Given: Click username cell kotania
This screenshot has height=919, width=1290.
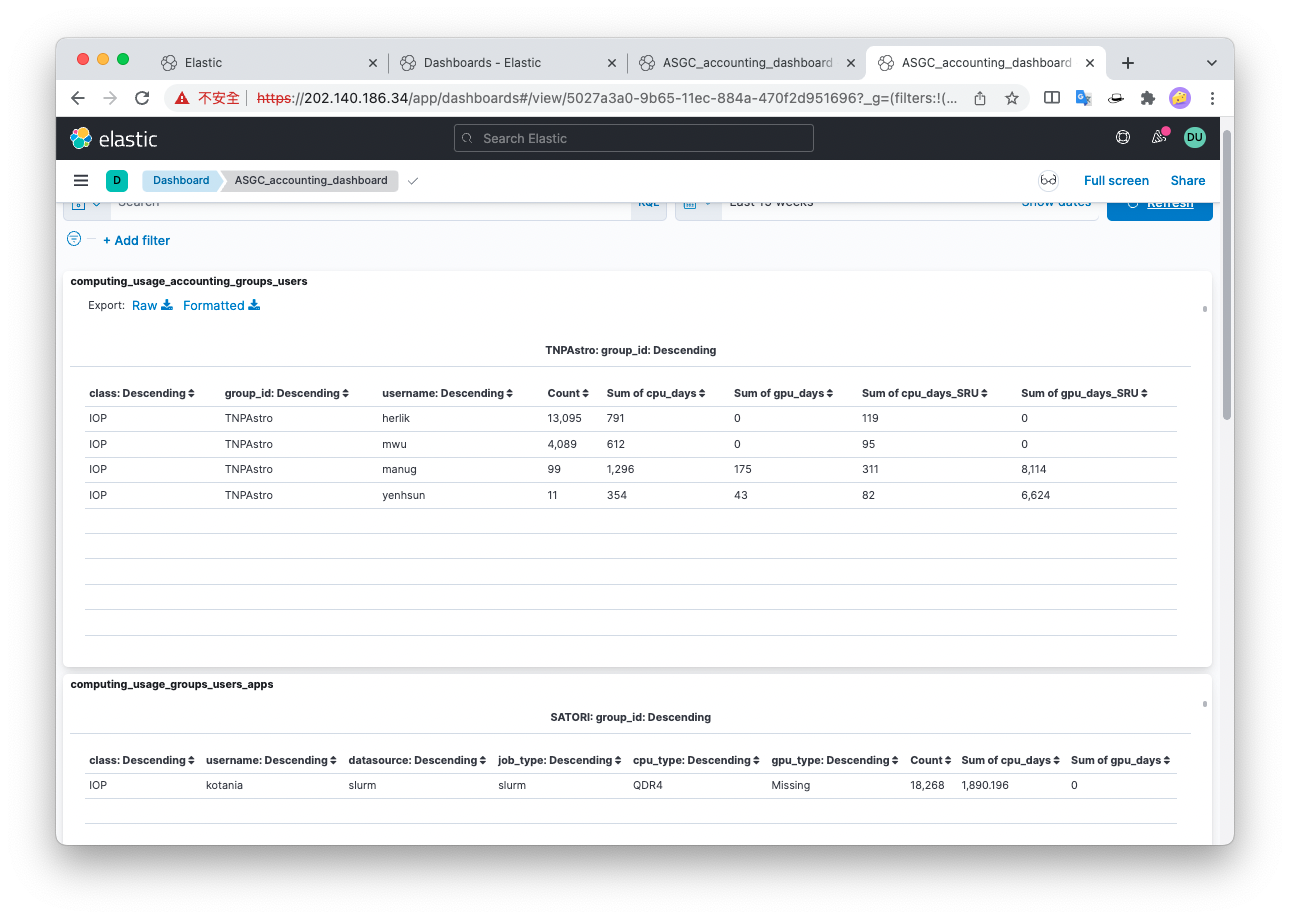Looking at the screenshot, I should 225,785.
